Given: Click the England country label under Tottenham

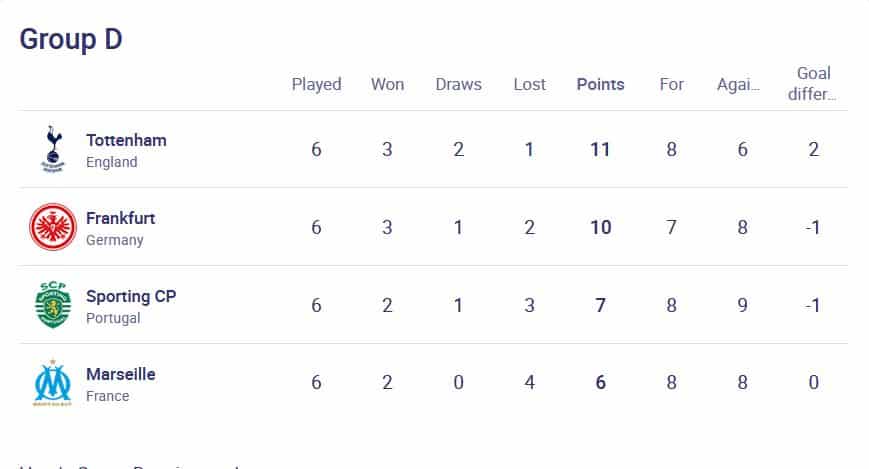Looking at the screenshot, I should [111, 162].
